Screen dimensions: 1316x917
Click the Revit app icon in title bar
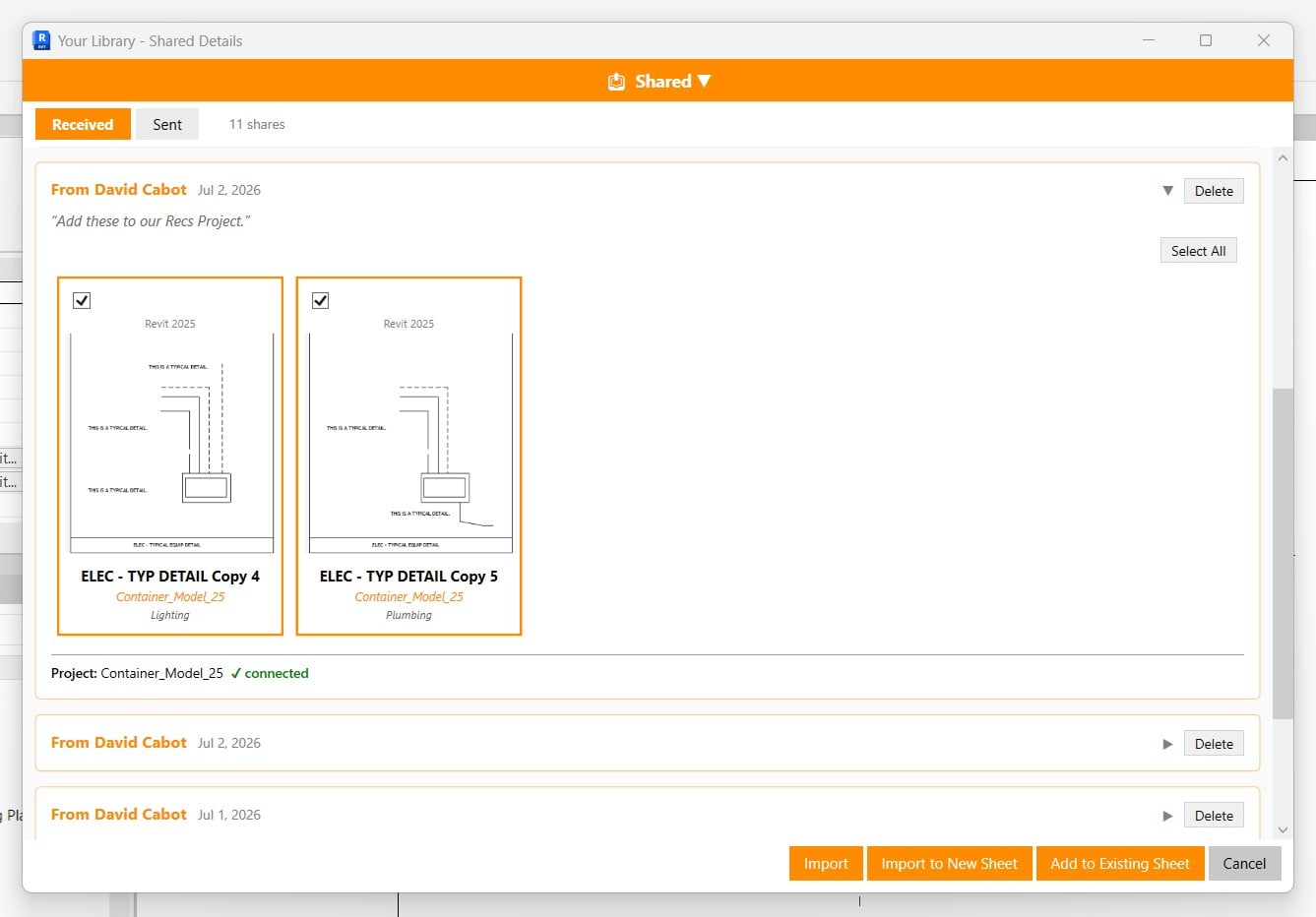click(x=41, y=40)
